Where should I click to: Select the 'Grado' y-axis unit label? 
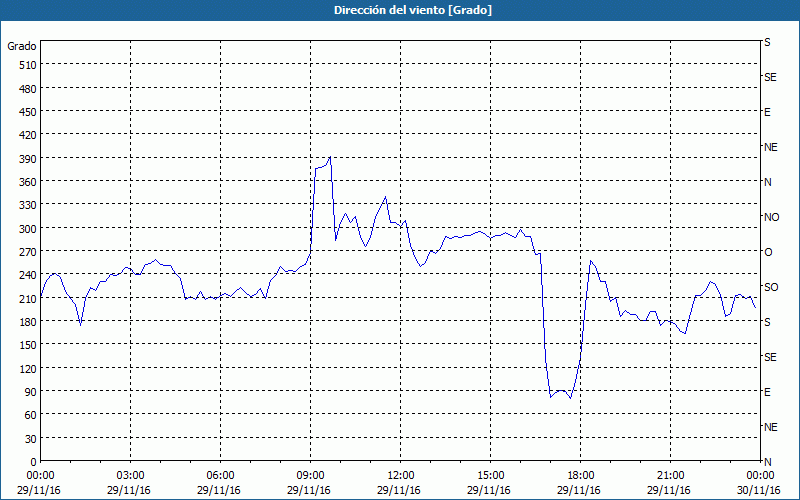click(22, 46)
